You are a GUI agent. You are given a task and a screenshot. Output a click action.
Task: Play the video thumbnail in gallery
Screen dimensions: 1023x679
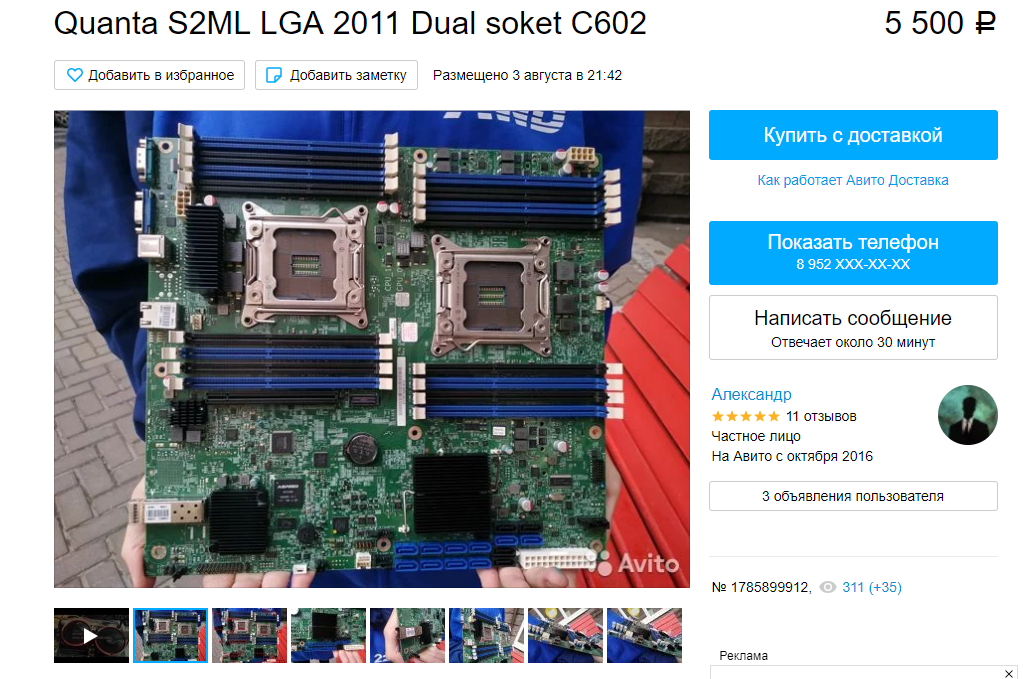(91, 635)
